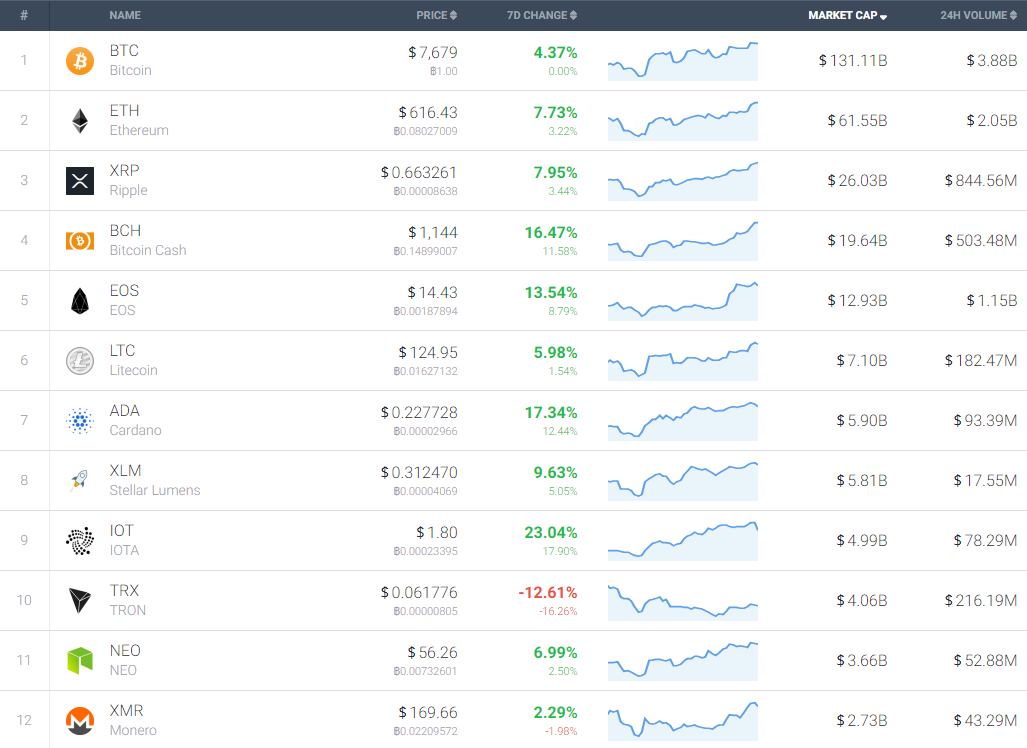Click the IOTA row sparkline chart
The image size is (1027, 748).
682,541
